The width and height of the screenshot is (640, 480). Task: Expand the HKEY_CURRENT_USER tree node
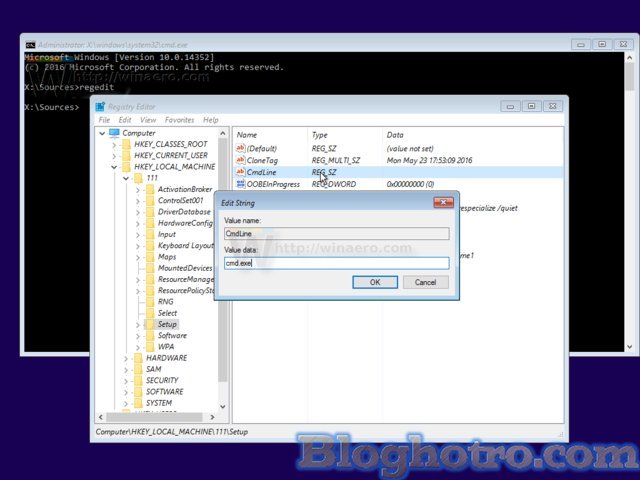pyautogui.click(x=113, y=155)
